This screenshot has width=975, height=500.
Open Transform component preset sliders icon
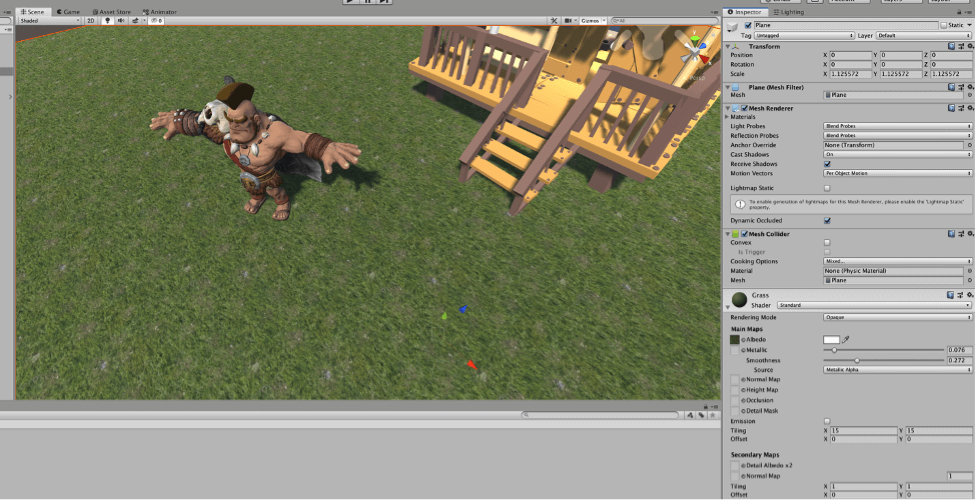tap(961, 47)
